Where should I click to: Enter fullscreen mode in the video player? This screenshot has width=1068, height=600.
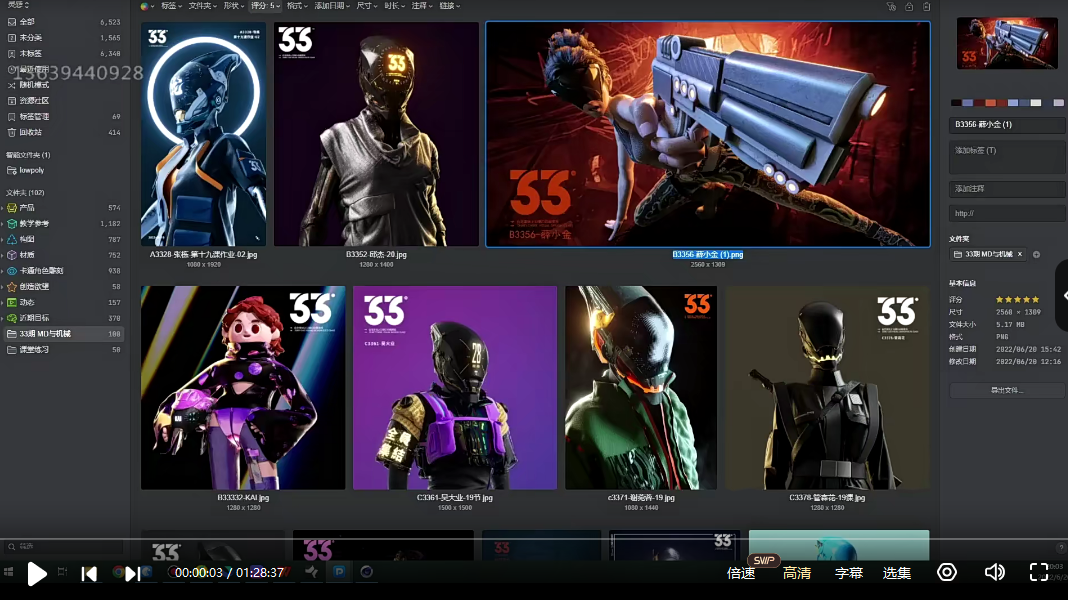[x=1039, y=572]
